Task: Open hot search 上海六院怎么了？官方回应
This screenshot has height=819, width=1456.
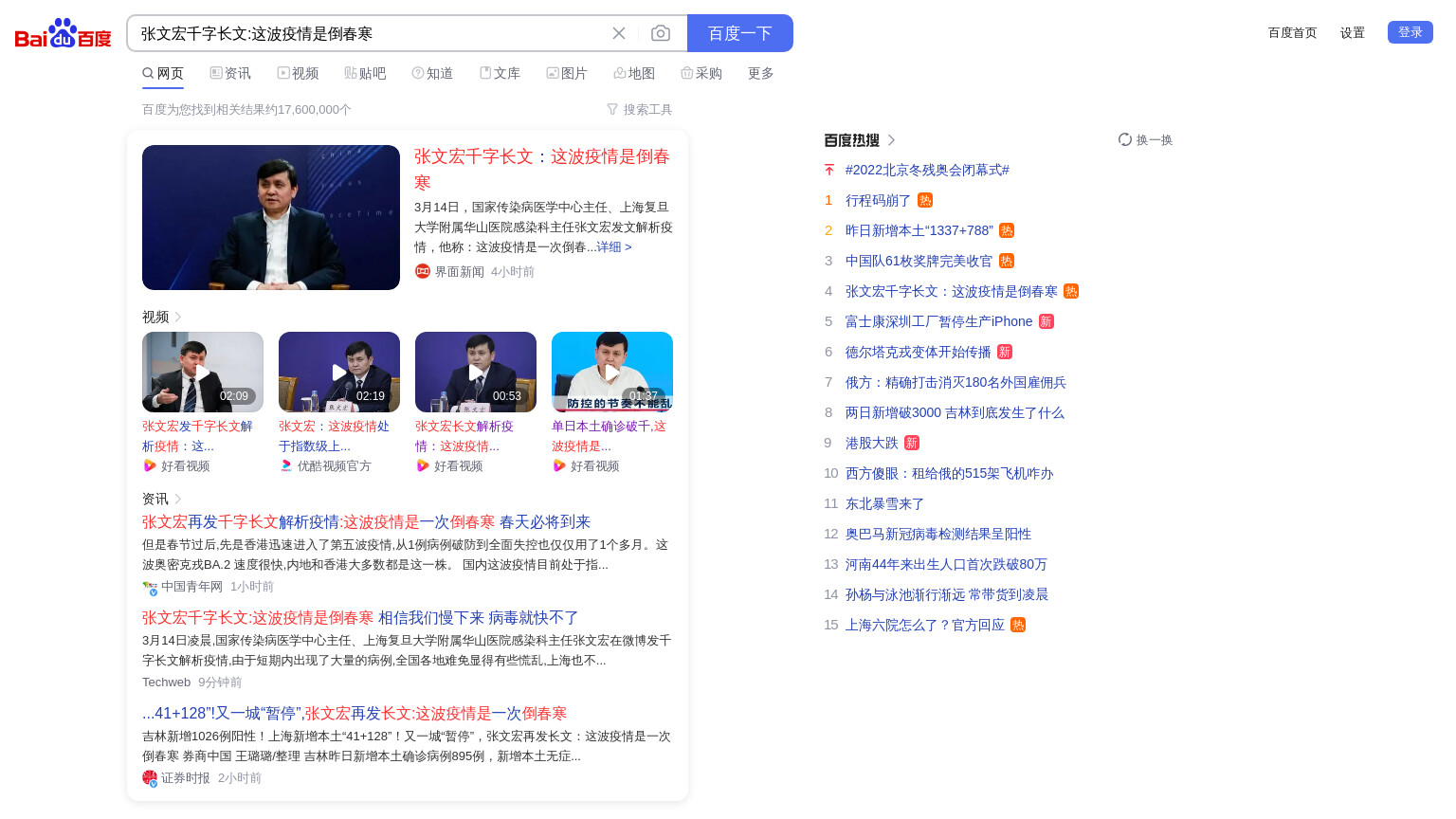Action: tap(924, 625)
